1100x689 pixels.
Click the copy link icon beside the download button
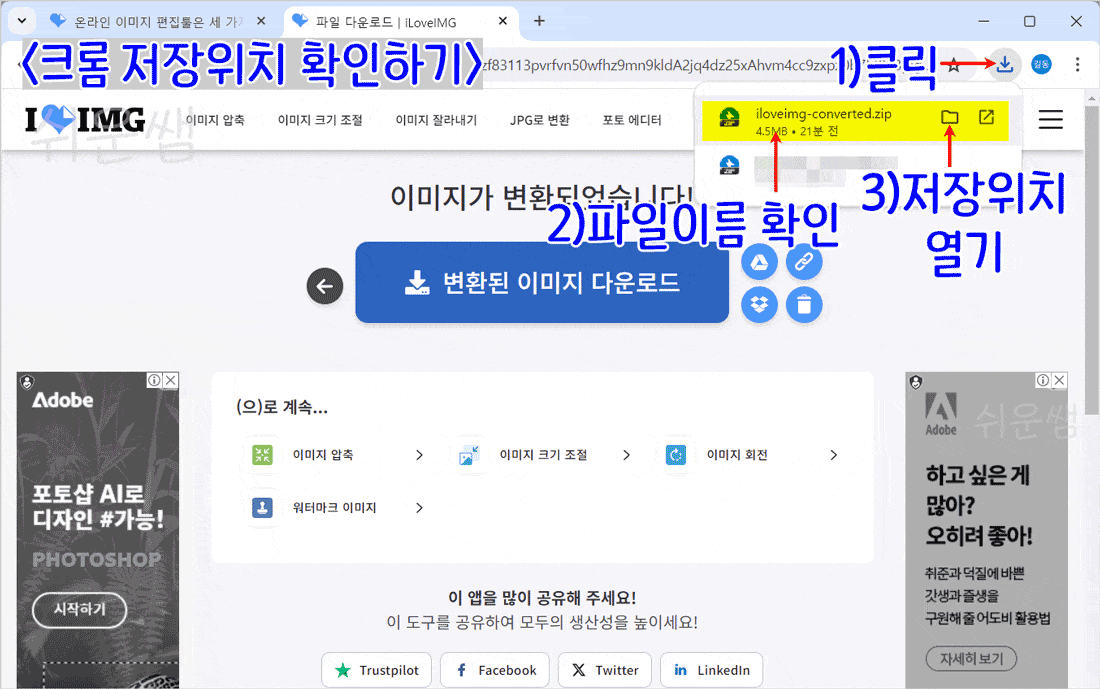pos(803,261)
